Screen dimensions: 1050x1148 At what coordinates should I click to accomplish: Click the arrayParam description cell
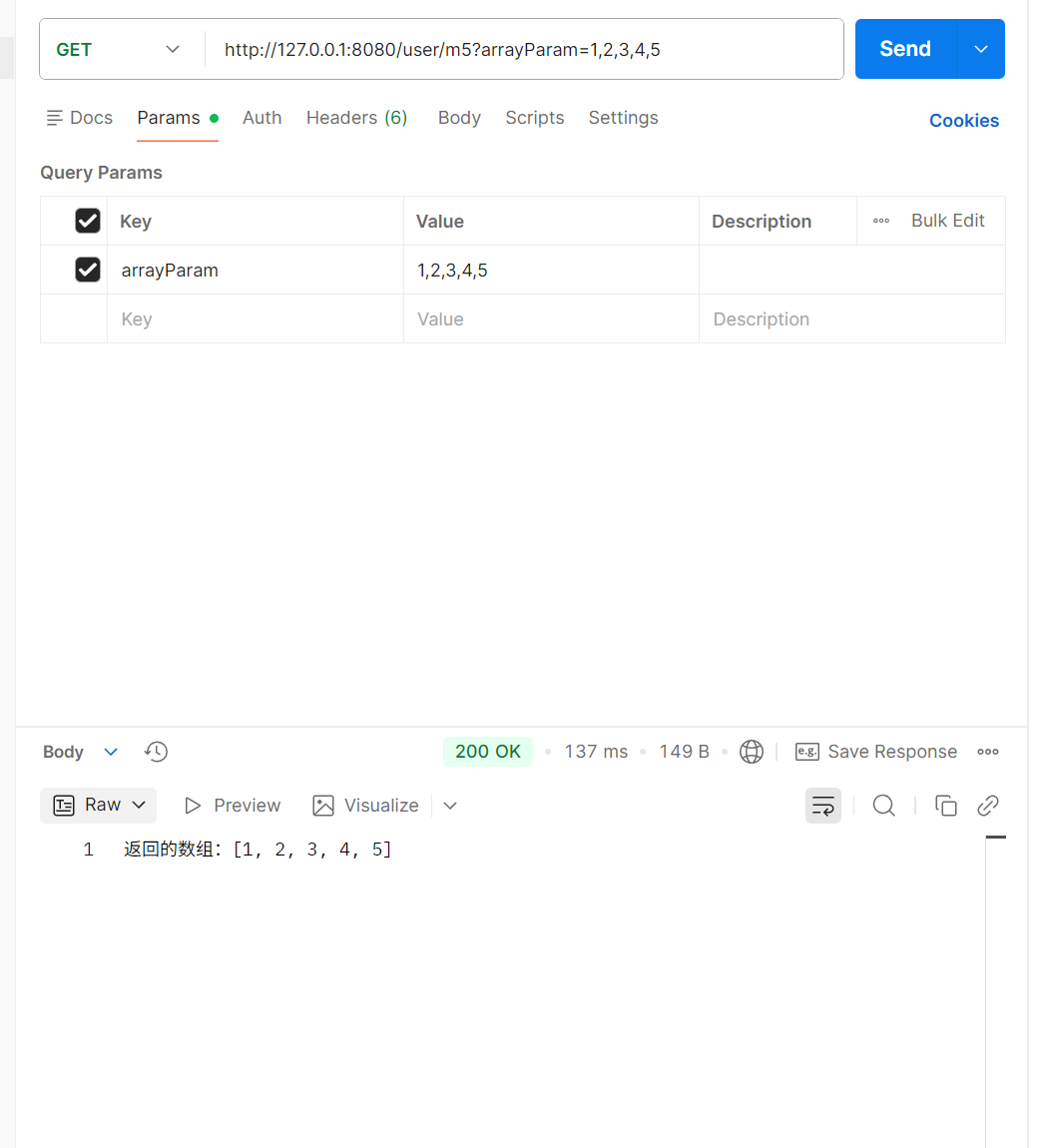pos(851,270)
